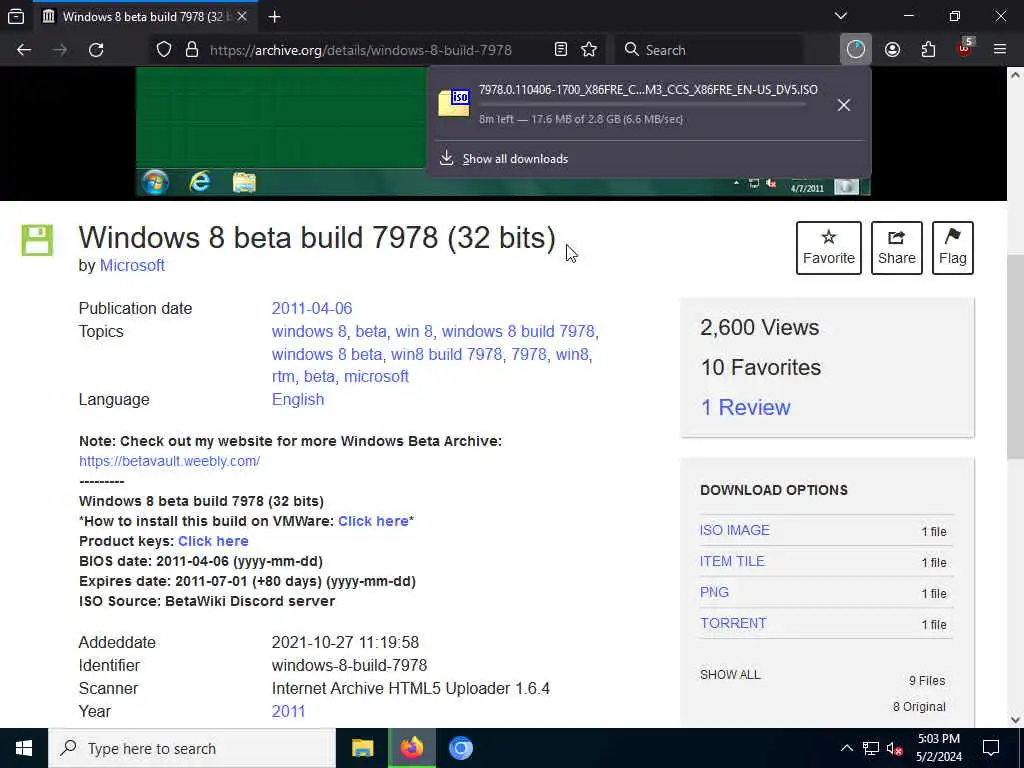Click the taskbar search box
This screenshot has height=768, width=1024.
[192, 748]
